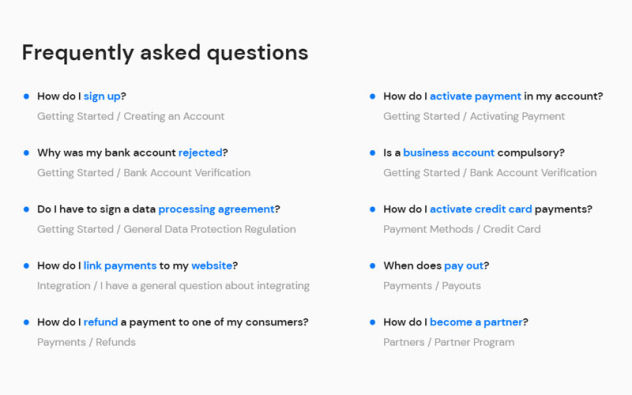Open General Data Protection Regulation category path
This screenshot has width=632, height=395.
[166, 229]
